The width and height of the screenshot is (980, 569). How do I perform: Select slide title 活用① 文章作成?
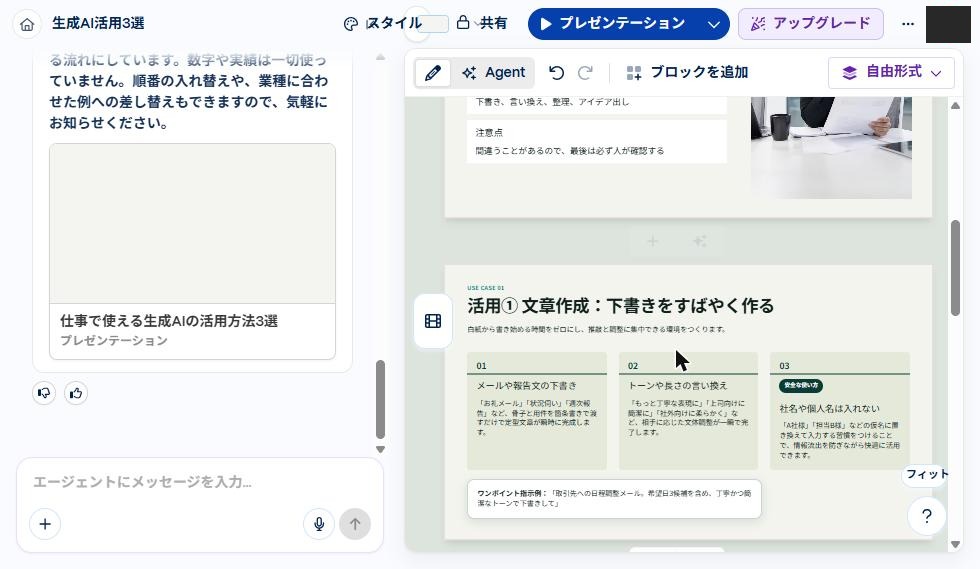pos(621,306)
